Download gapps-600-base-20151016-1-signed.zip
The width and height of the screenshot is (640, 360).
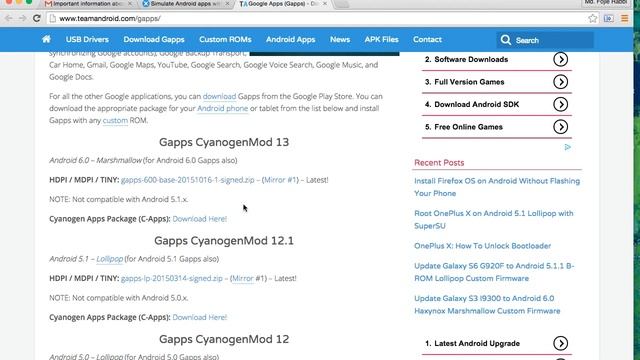(188, 180)
